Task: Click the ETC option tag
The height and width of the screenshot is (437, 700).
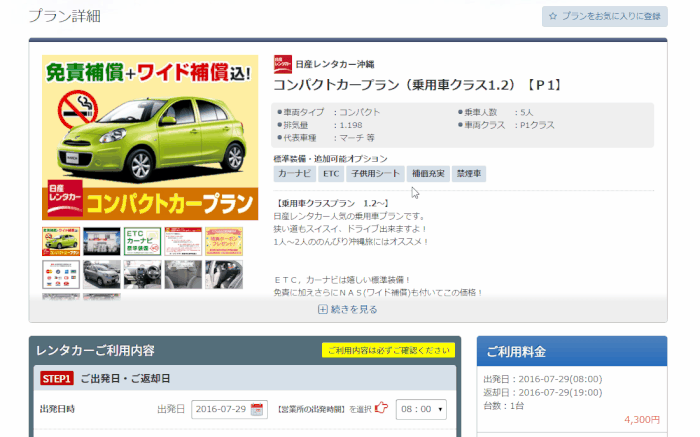Action: (331, 174)
